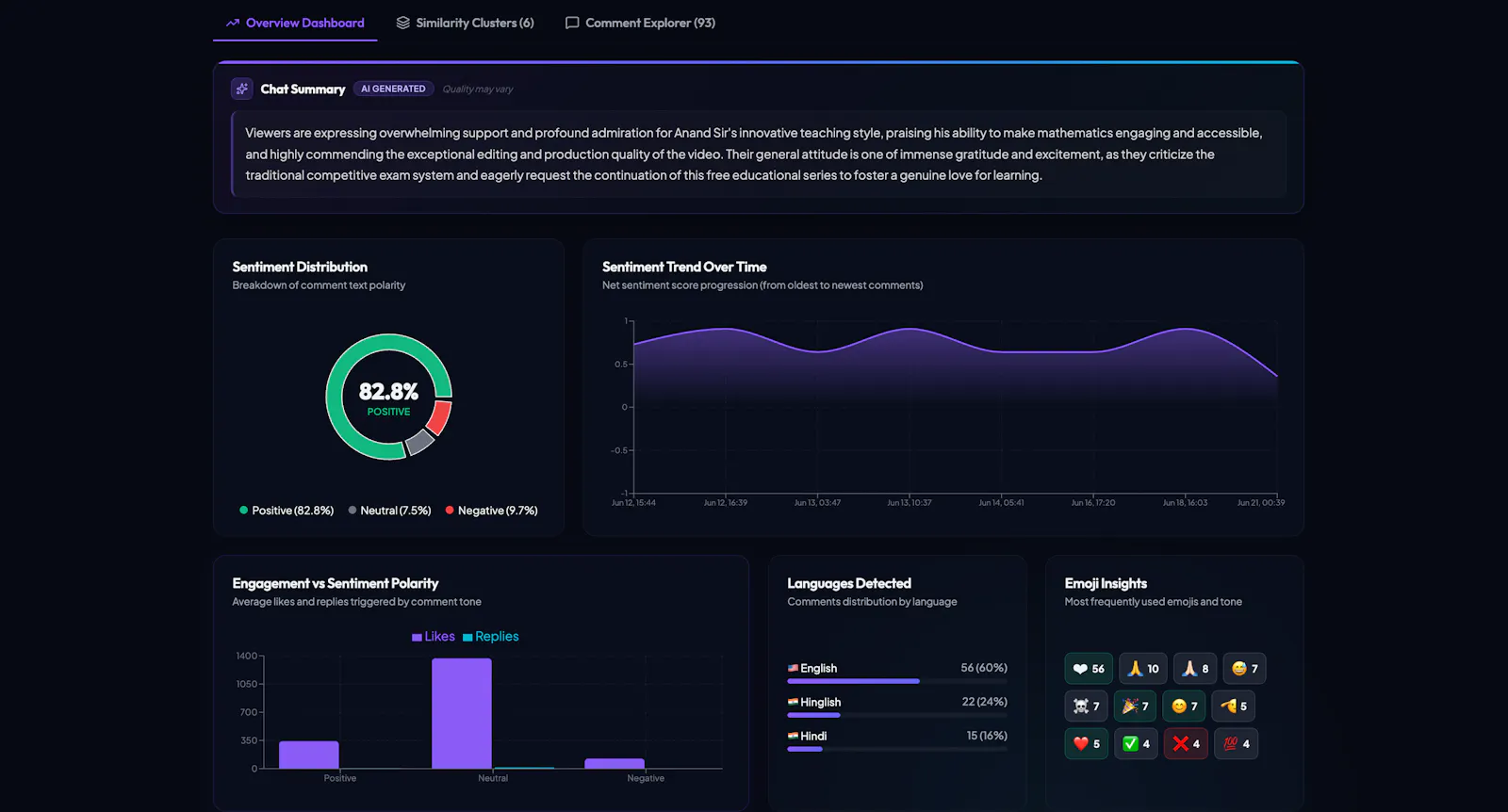Image resolution: width=1508 pixels, height=812 pixels.
Task: Click the white heart emoji chip with 56
Action: tap(1089, 669)
